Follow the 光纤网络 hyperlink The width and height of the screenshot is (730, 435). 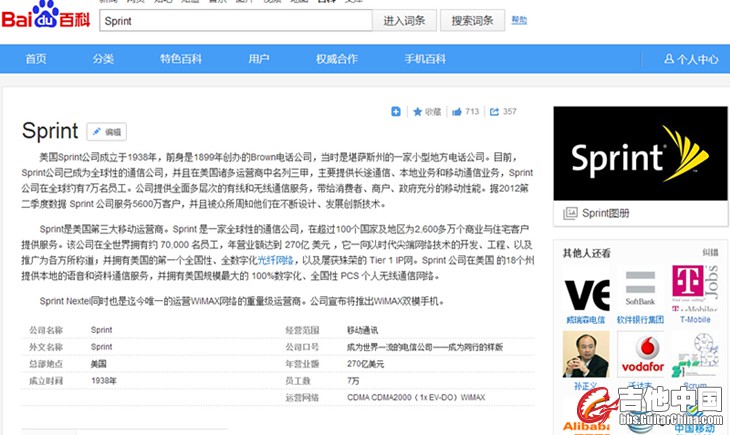[x=276, y=260]
